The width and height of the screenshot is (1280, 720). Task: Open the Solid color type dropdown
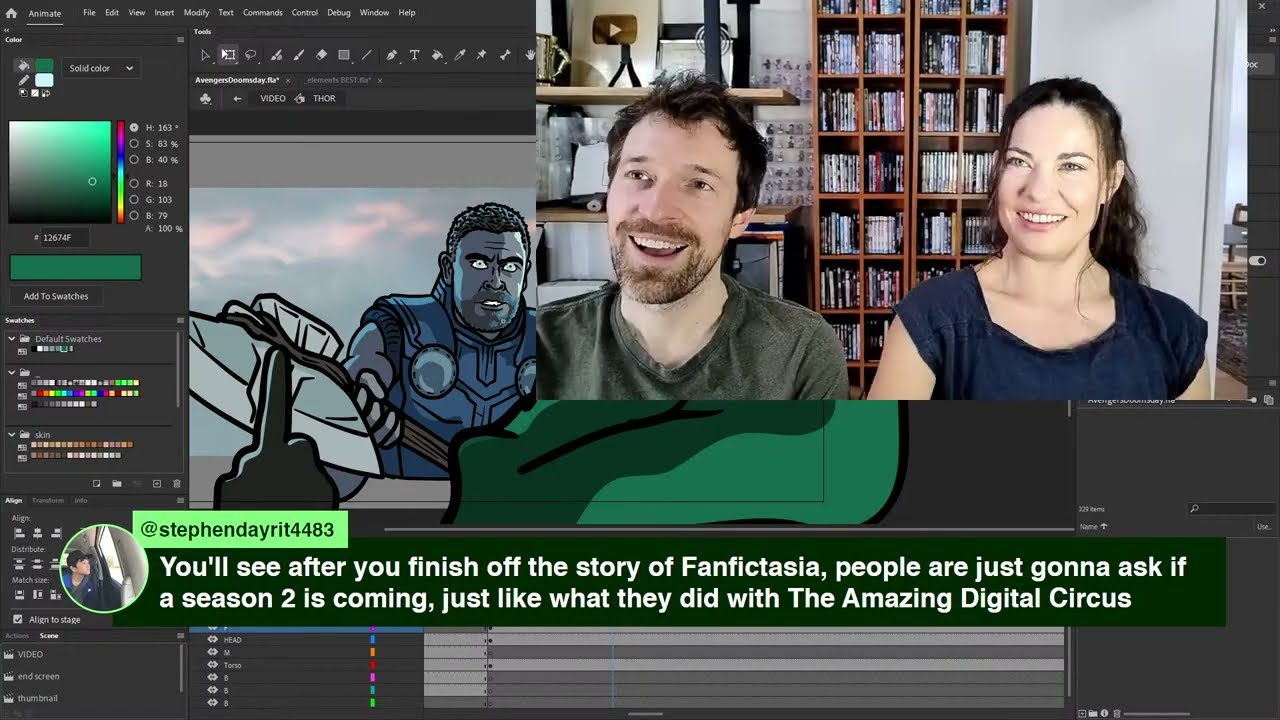tap(101, 68)
